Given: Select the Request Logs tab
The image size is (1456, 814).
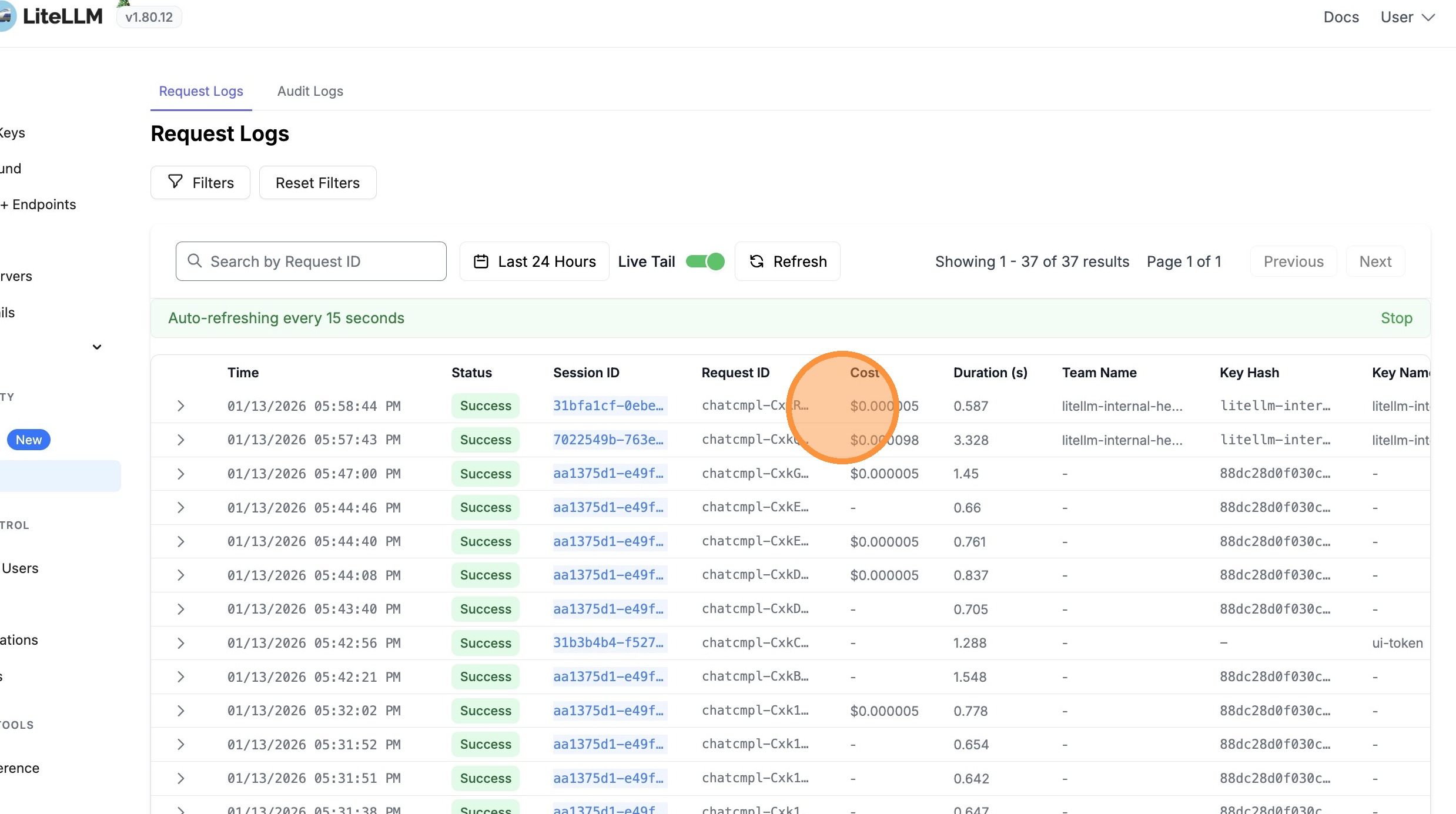Looking at the screenshot, I should tap(201, 91).
